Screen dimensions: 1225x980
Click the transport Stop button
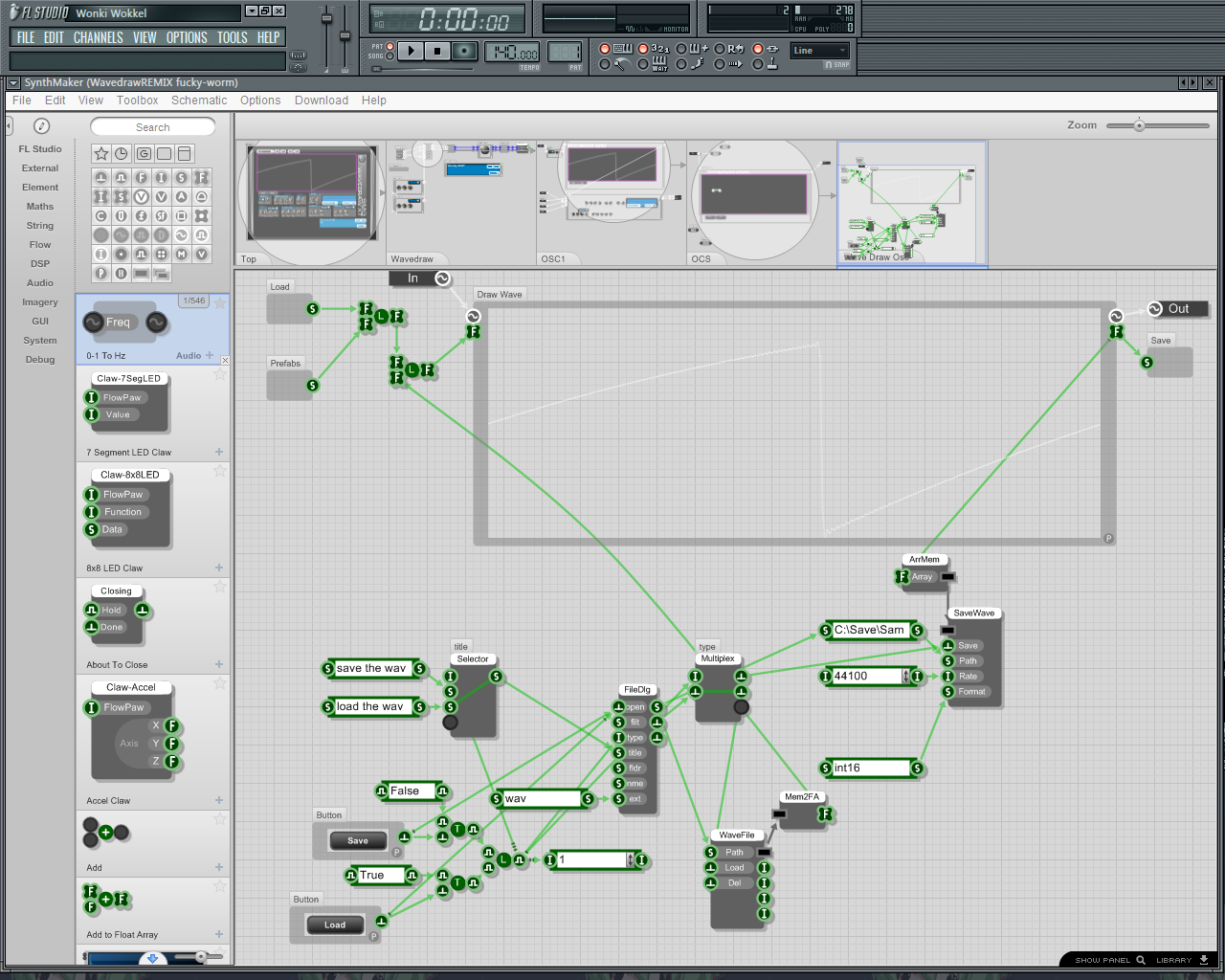click(x=437, y=51)
